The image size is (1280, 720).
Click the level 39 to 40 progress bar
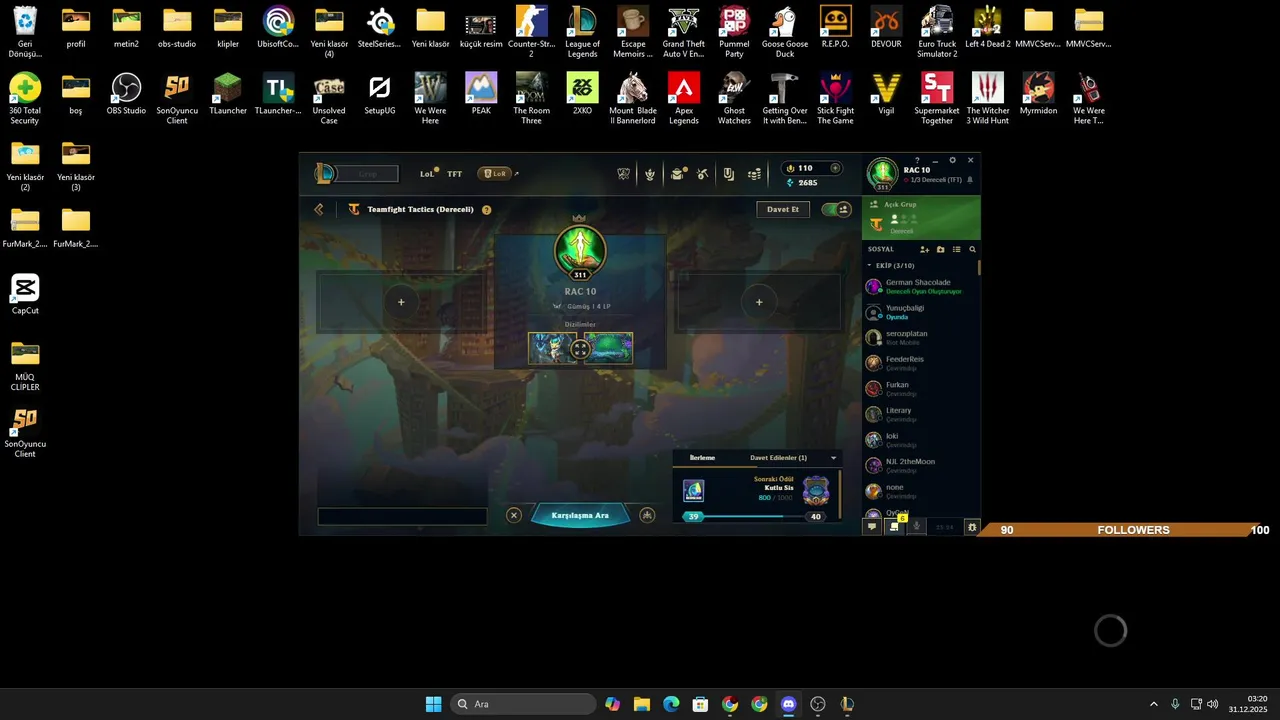coord(755,517)
